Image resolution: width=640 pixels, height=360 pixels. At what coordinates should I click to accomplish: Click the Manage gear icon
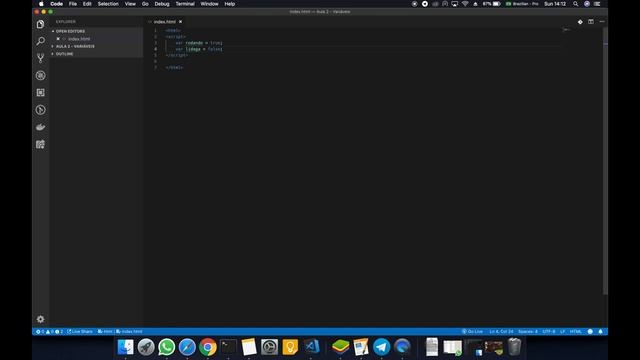coord(40,319)
